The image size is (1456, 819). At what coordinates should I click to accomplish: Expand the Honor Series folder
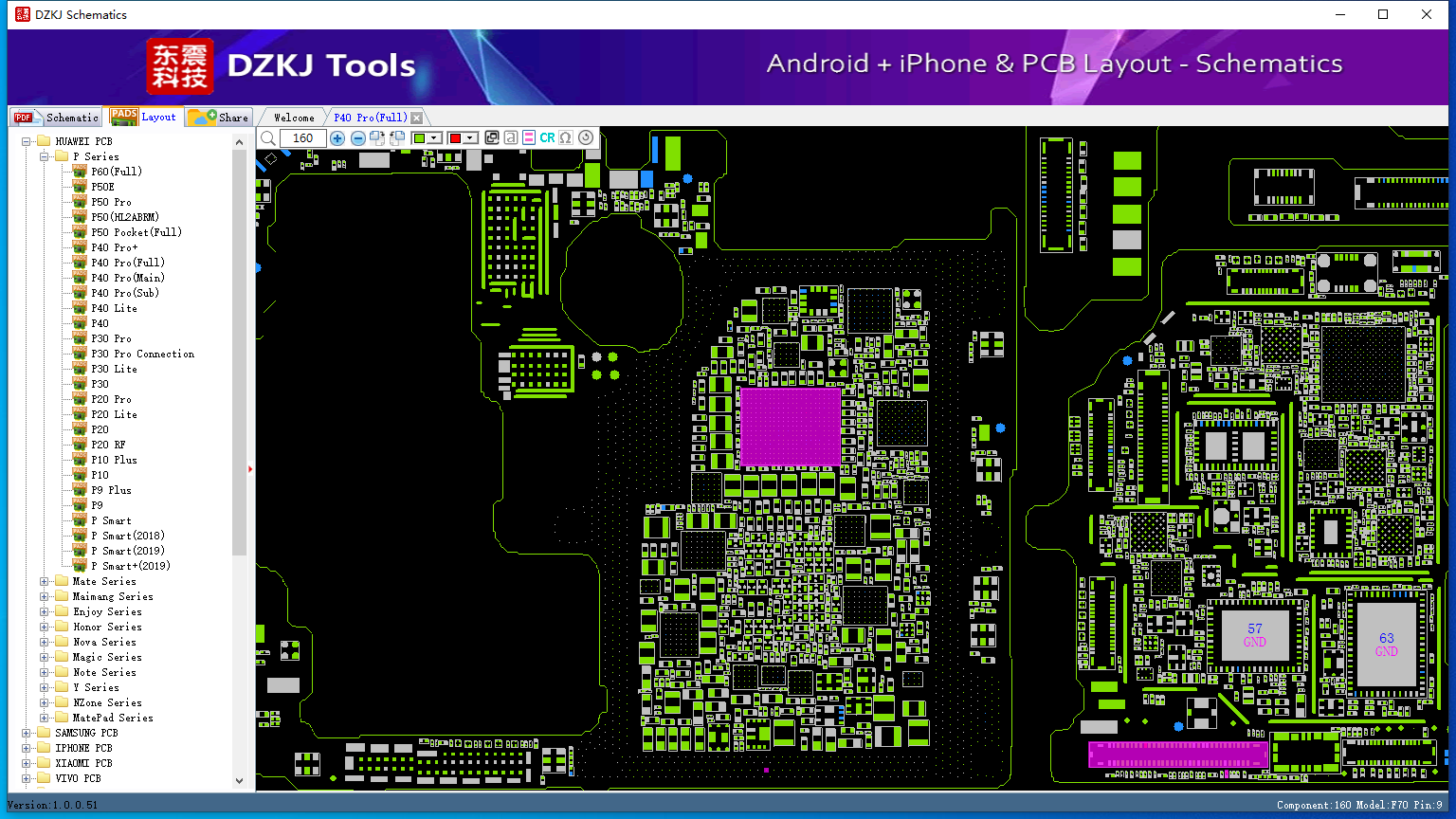(x=45, y=627)
